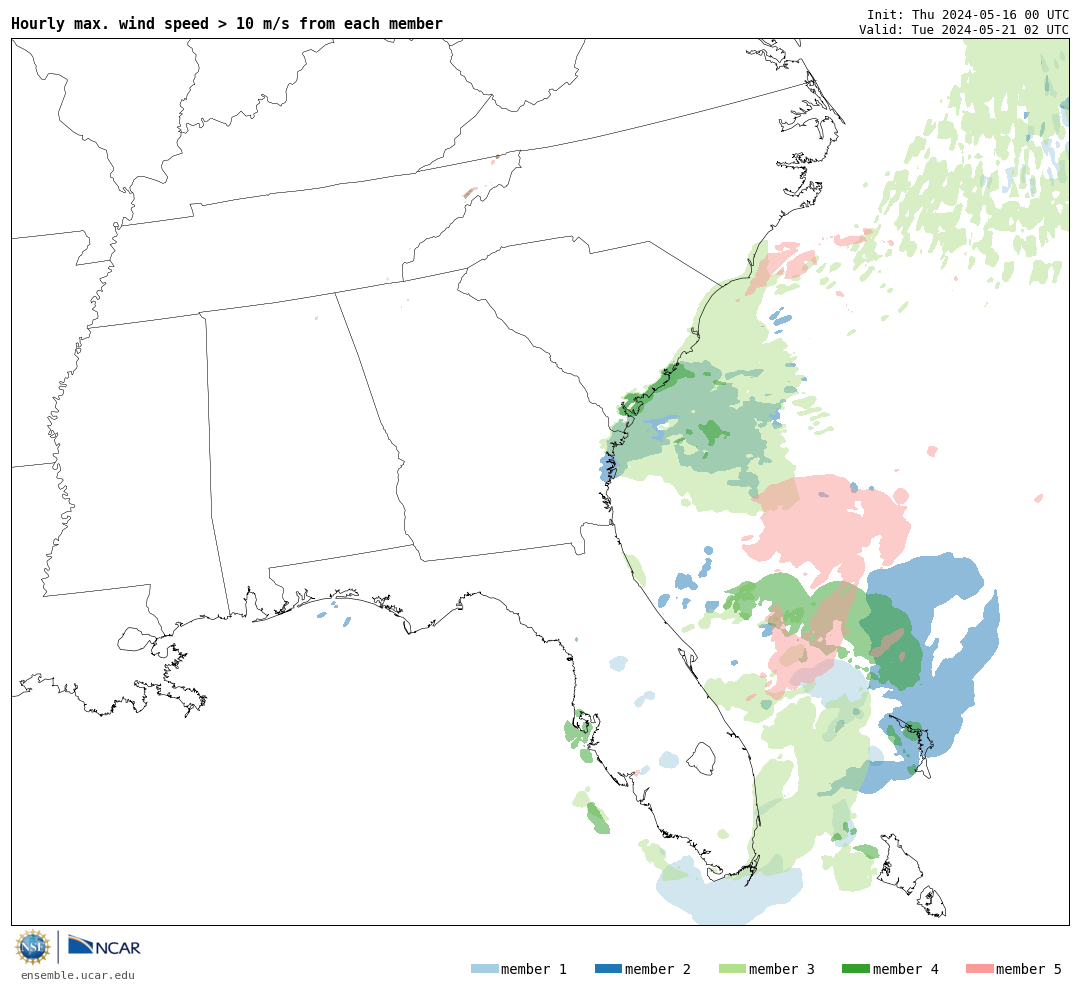Select the 'member 1' legend label
The height and width of the screenshot is (988, 1080).
(x=534, y=969)
